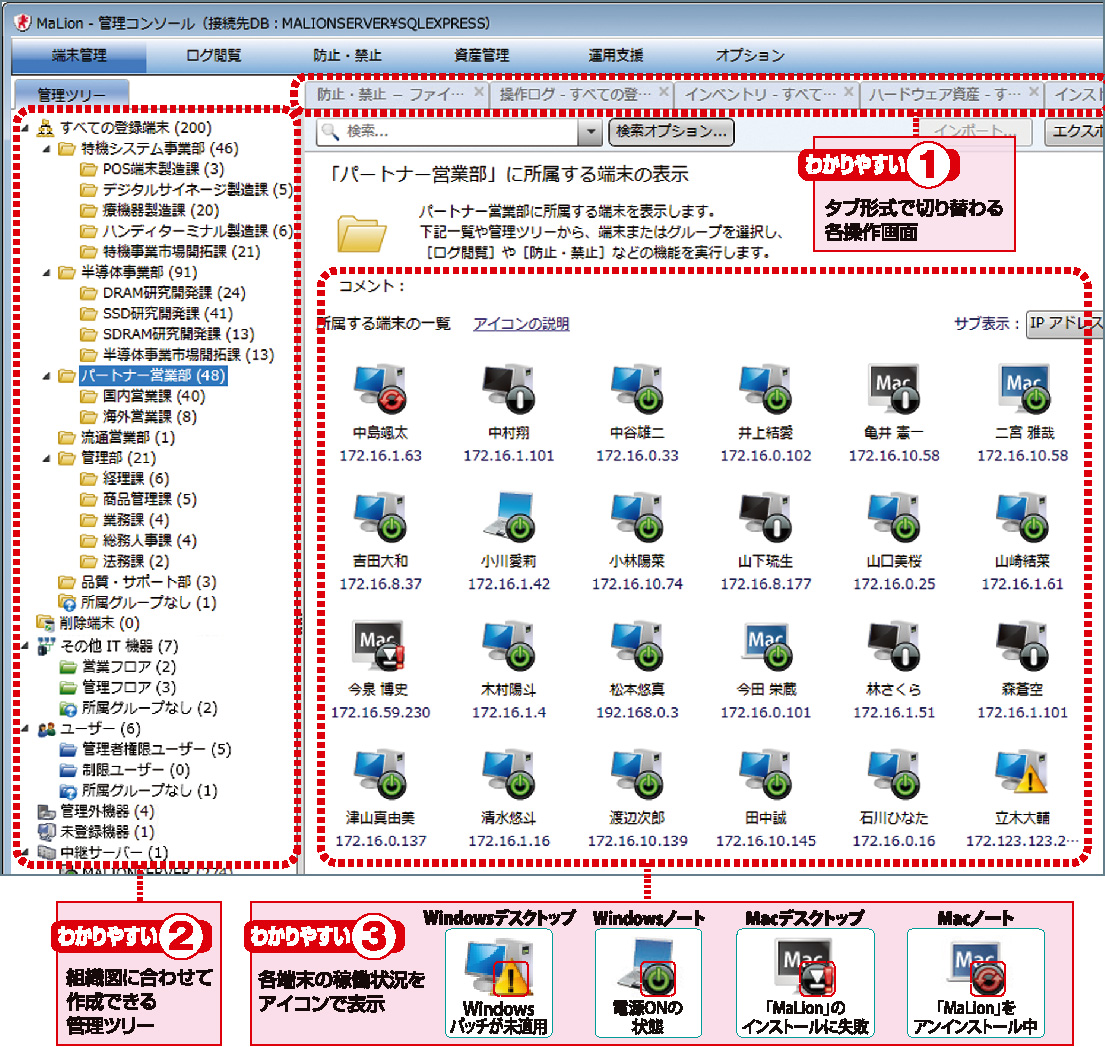Collapse the すべての登録端末 tree node
Image resolution: width=1105 pixels, height=1047 pixels.
coord(26,128)
